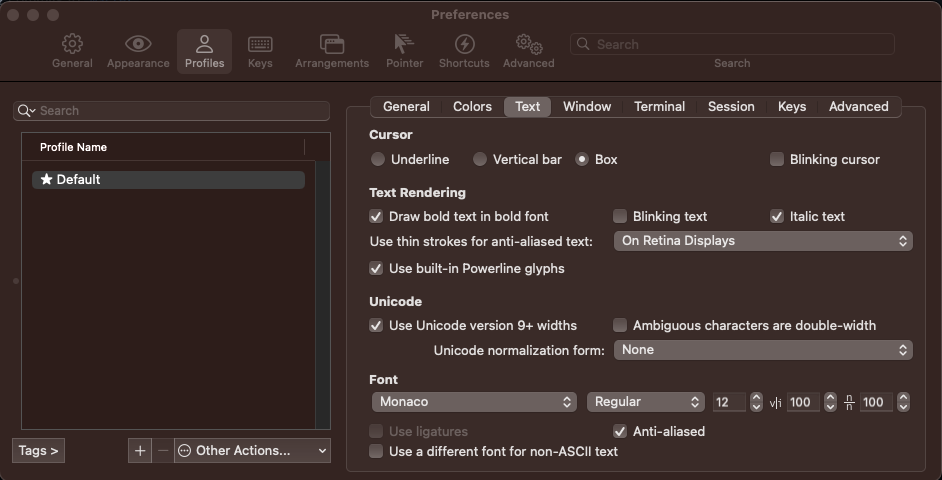Screen dimensions: 942x480
Task: Enable Ambiguous characters are double-width
Action: pos(620,326)
